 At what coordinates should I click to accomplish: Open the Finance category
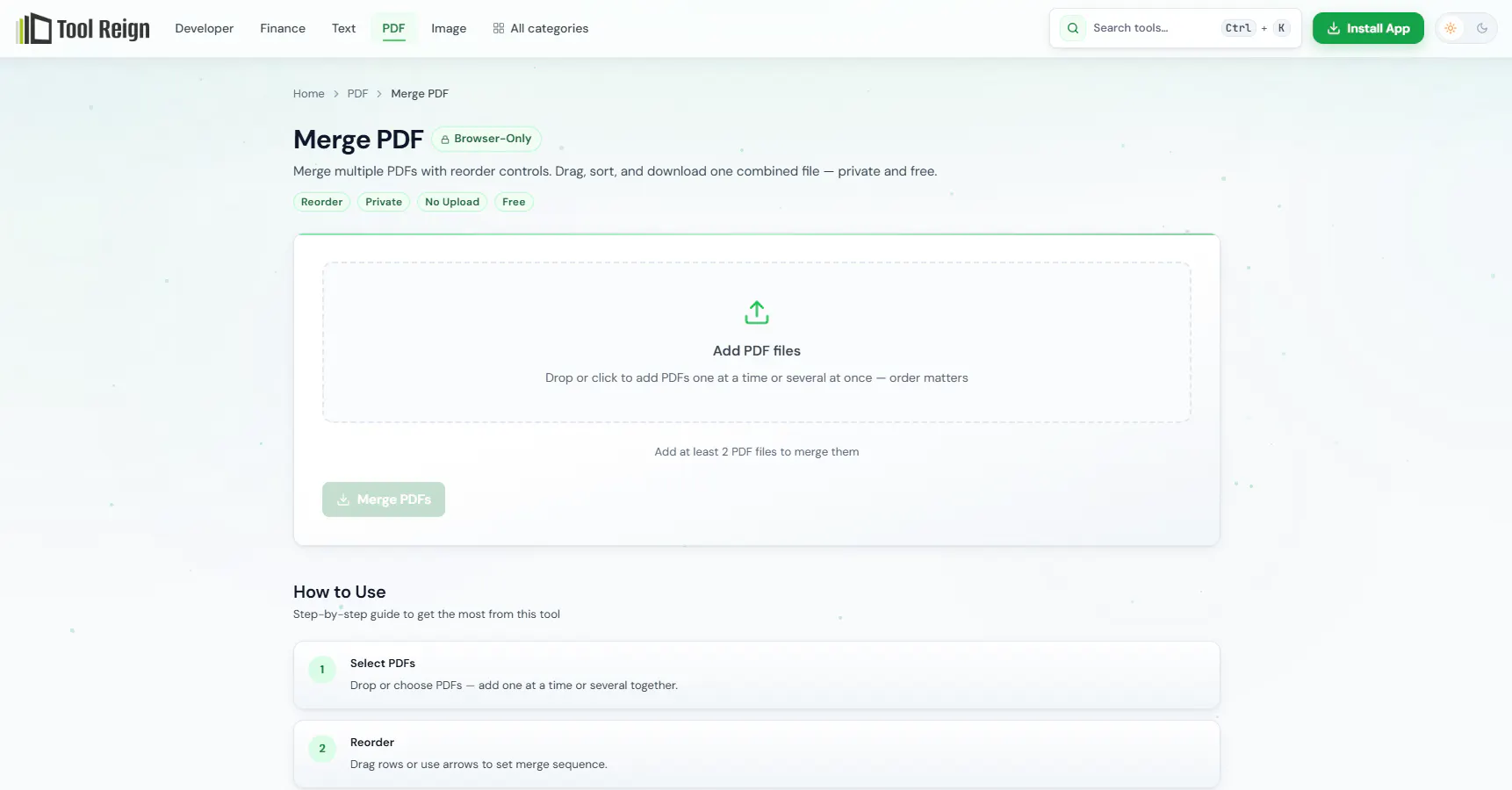[283, 28]
